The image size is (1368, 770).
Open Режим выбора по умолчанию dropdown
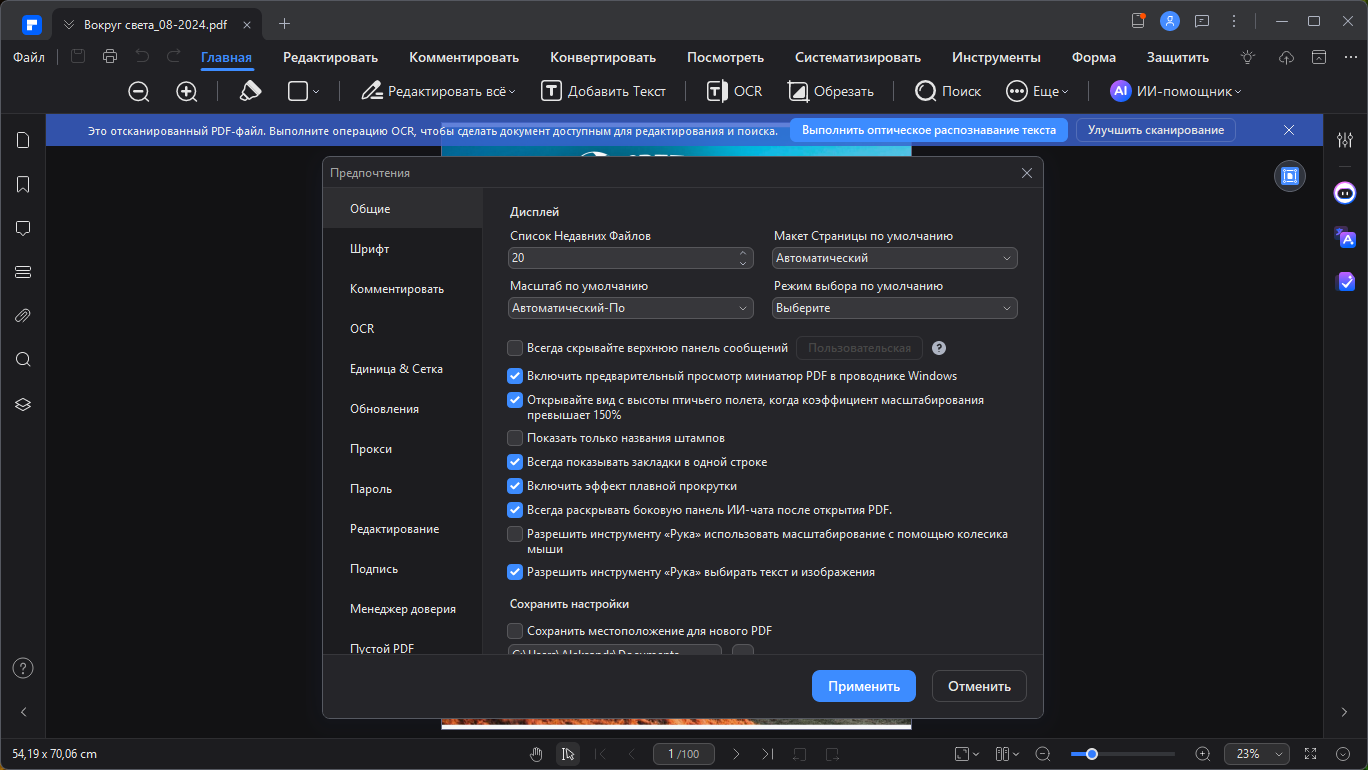895,308
